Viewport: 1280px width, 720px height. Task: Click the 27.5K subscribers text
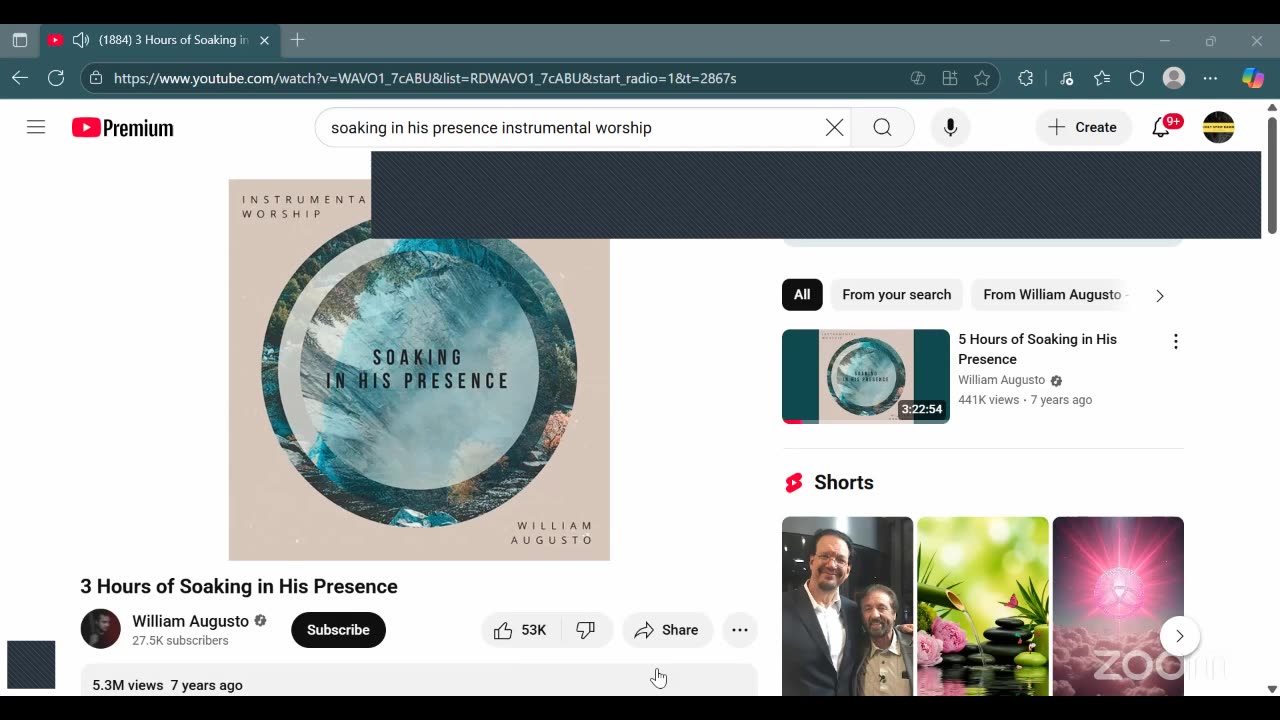(x=180, y=641)
